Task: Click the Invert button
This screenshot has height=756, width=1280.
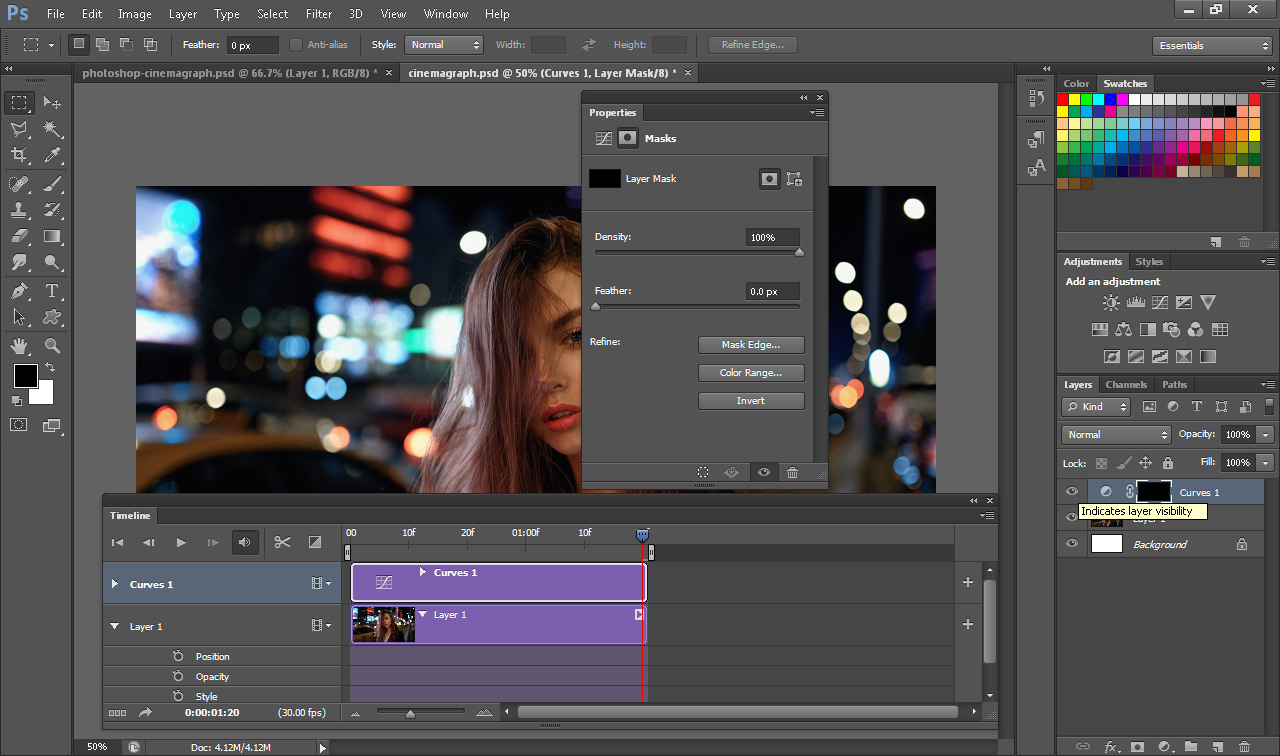Action: 750,401
